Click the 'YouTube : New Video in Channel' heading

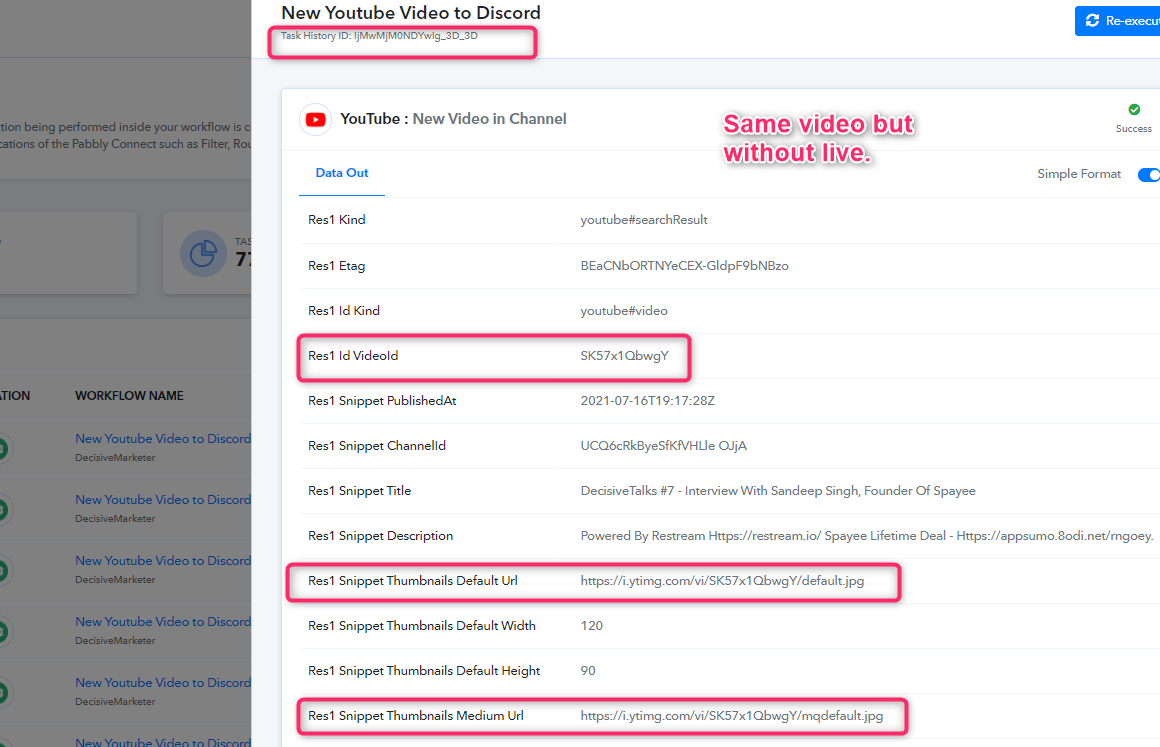pos(453,119)
